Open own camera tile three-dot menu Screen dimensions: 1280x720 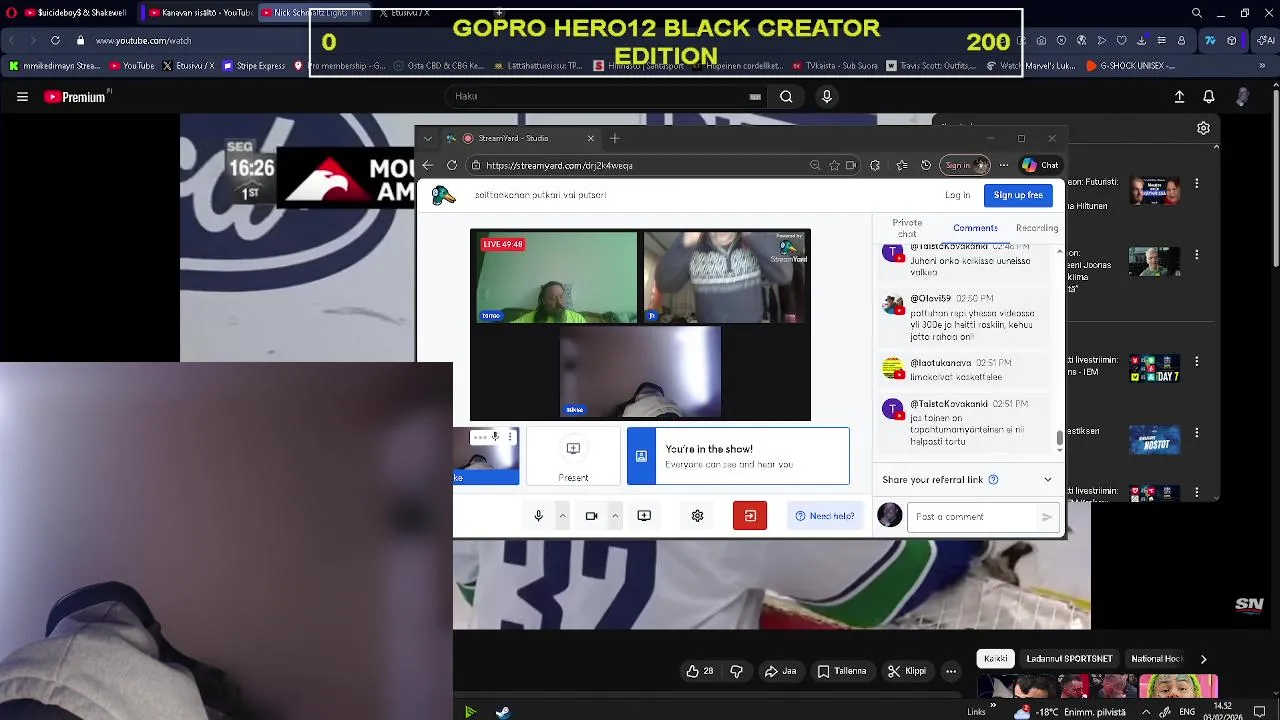click(x=510, y=437)
